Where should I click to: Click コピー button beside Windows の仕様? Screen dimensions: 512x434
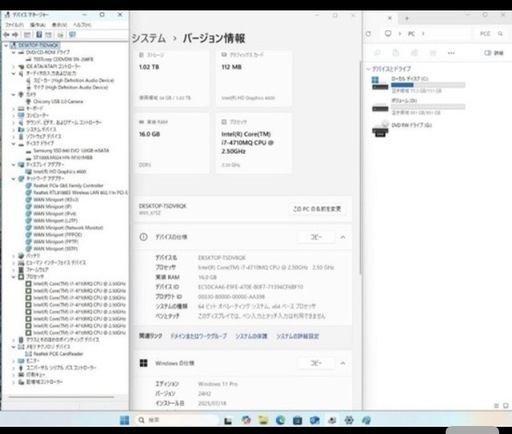tap(316, 363)
